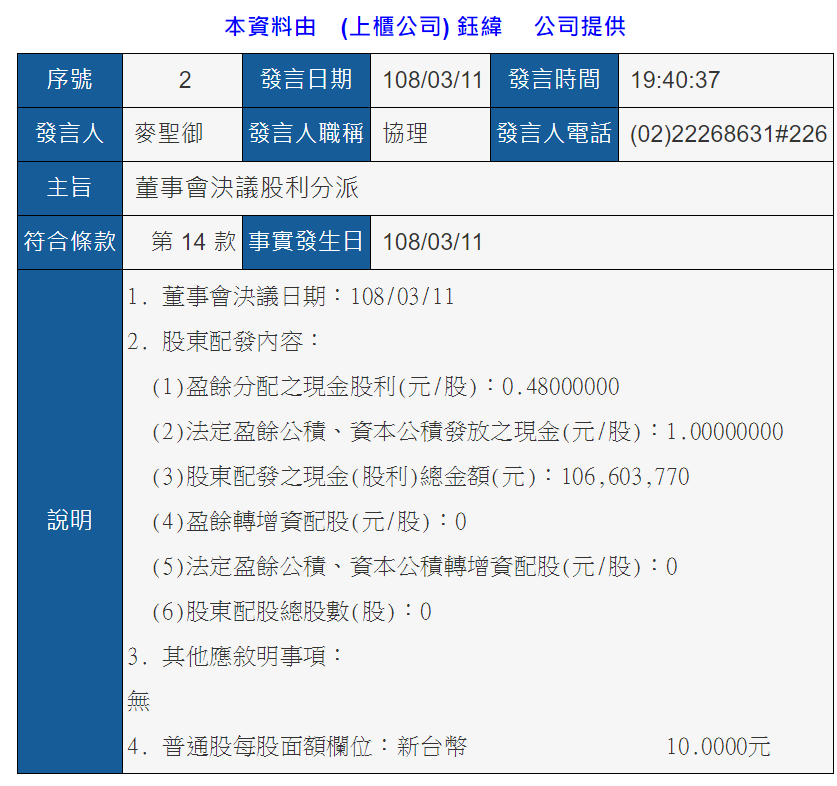Click the '發言人' header cell
837x786 pixels.
[70, 134]
